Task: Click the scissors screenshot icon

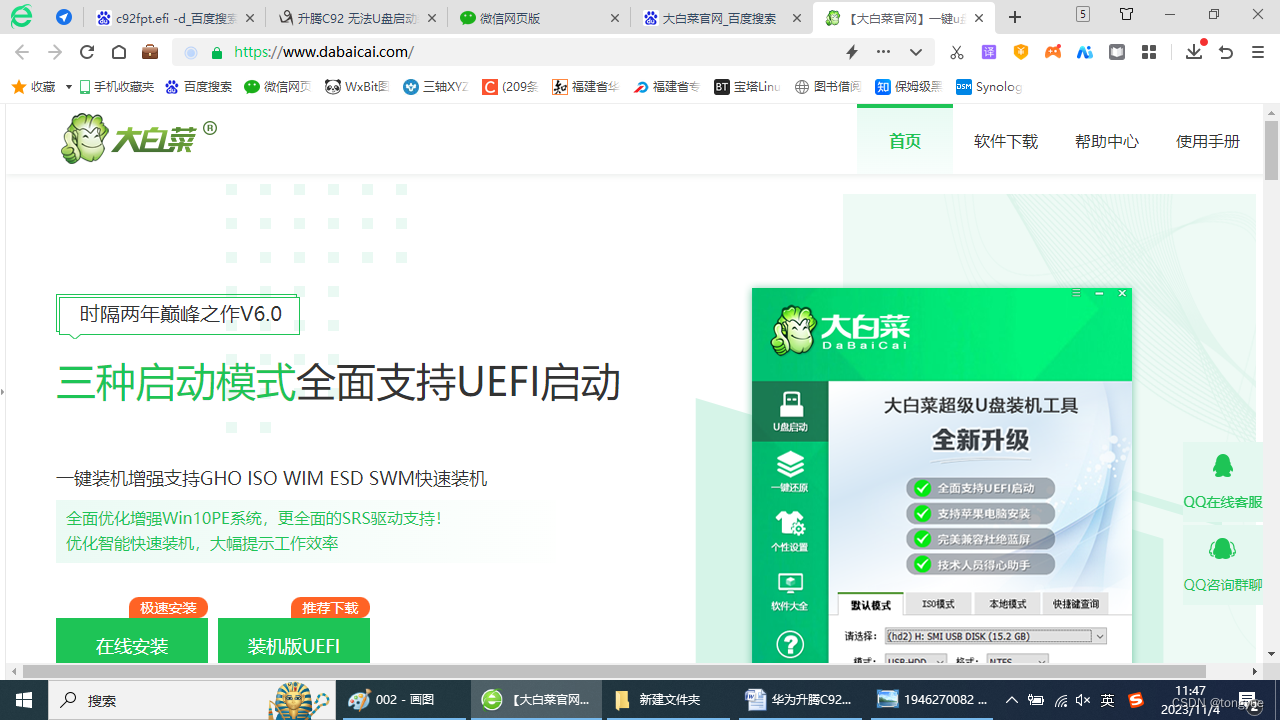Action: (x=957, y=52)
